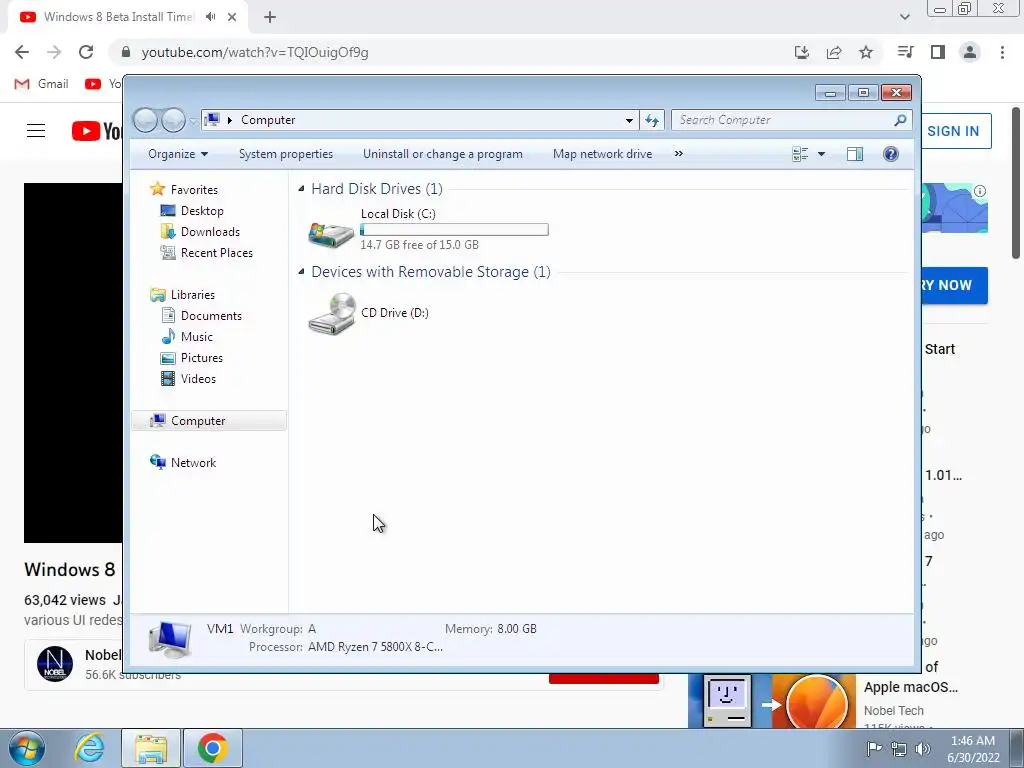Select the Local Disk (C:) drive icon
Image resolution: width=1024 pixels, height=768 pixels.
coord(331,233)
